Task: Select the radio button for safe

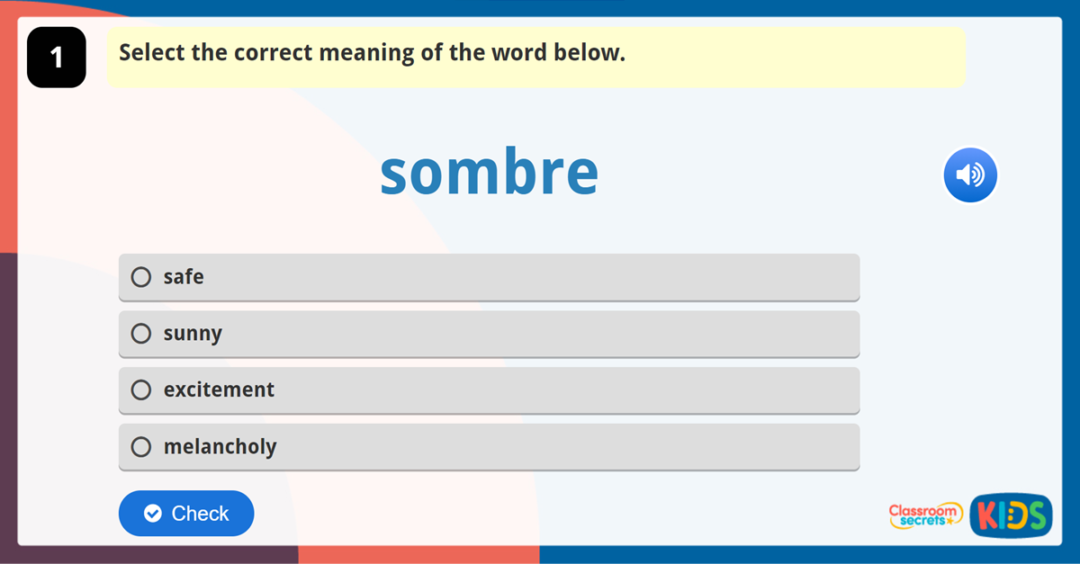Action: 142,277
